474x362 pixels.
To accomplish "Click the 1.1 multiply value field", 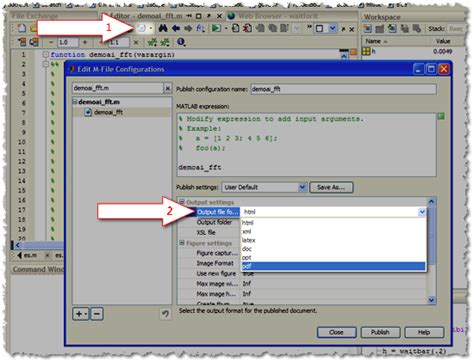I will pyautogui.click(x=119, y=42).
